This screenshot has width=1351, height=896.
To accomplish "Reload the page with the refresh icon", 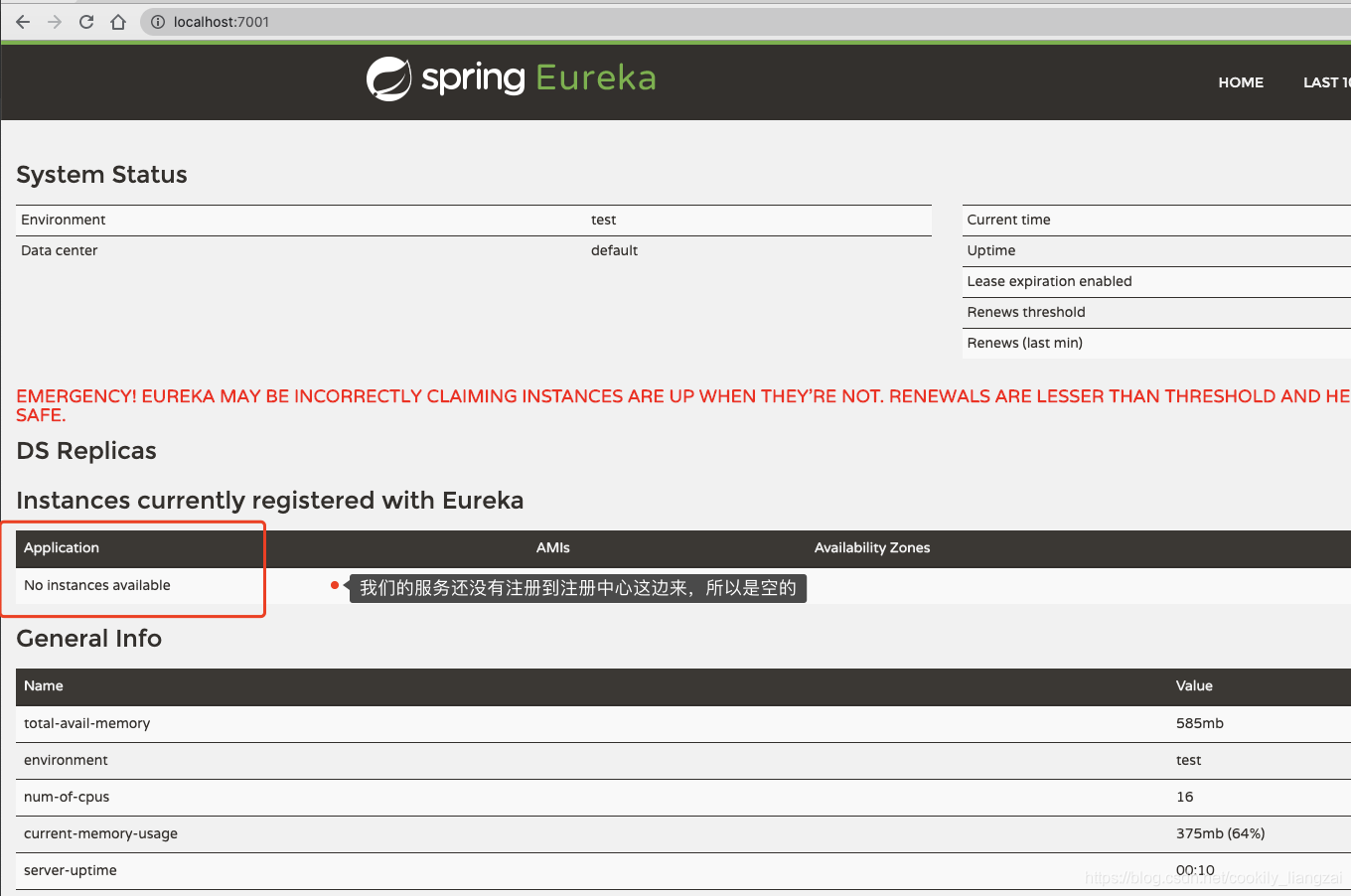I will [86, 22].
